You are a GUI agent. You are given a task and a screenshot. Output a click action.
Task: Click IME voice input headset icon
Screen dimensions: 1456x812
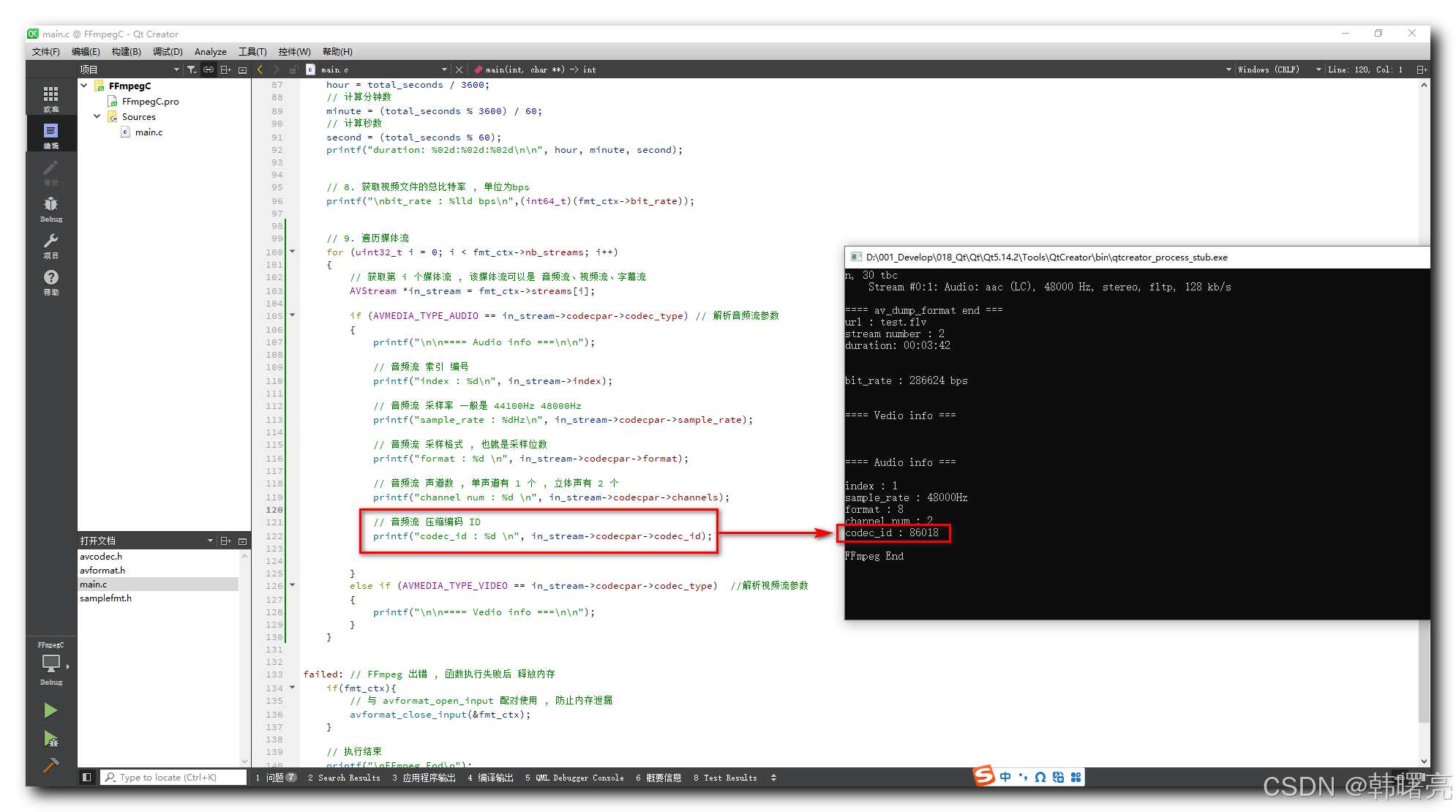point(1040,777)
